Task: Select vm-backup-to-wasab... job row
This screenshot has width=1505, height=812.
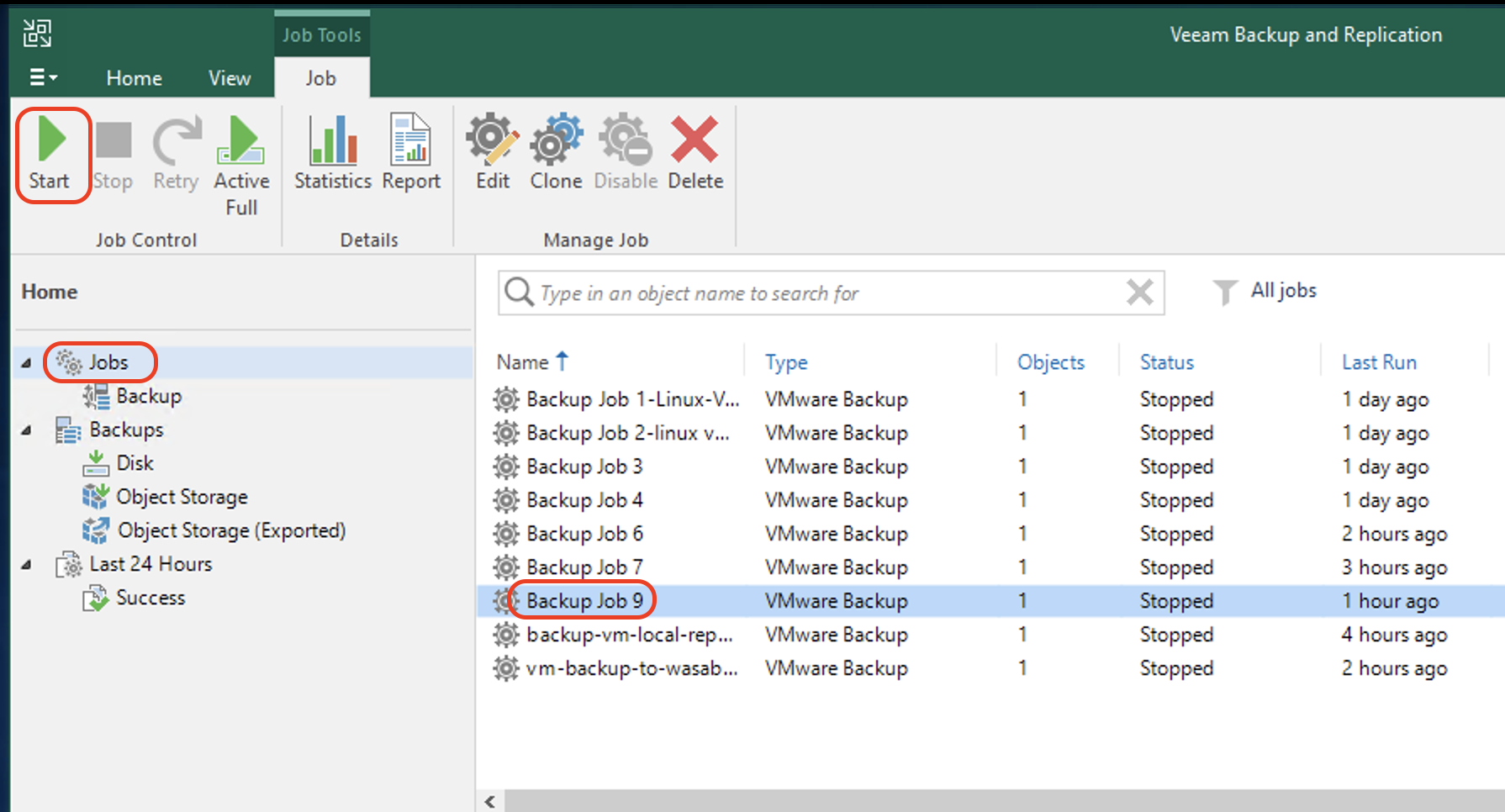Action: (990, 668)
